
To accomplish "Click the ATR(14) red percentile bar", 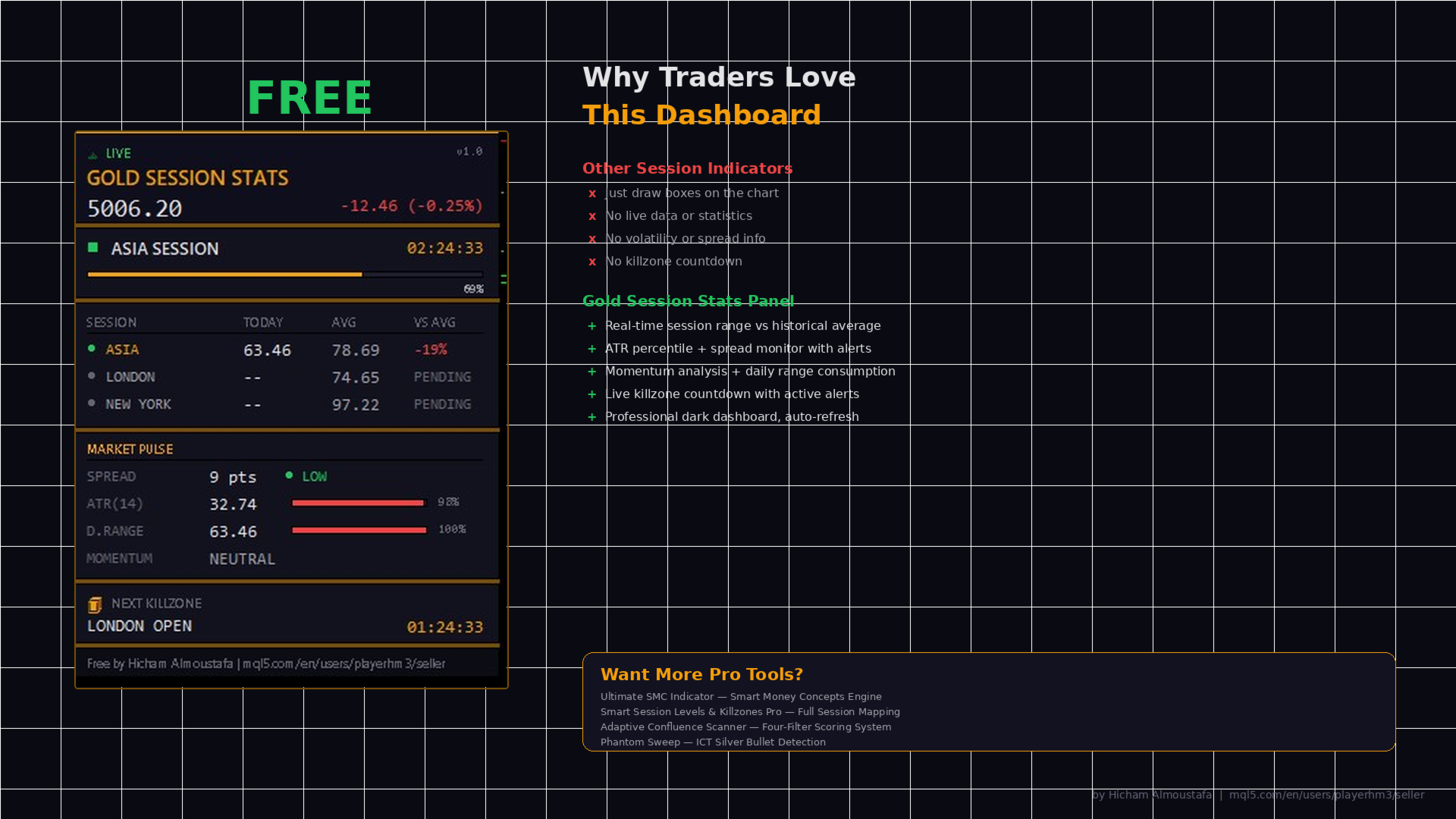I will pyautogui.click(x=358, y=503).
